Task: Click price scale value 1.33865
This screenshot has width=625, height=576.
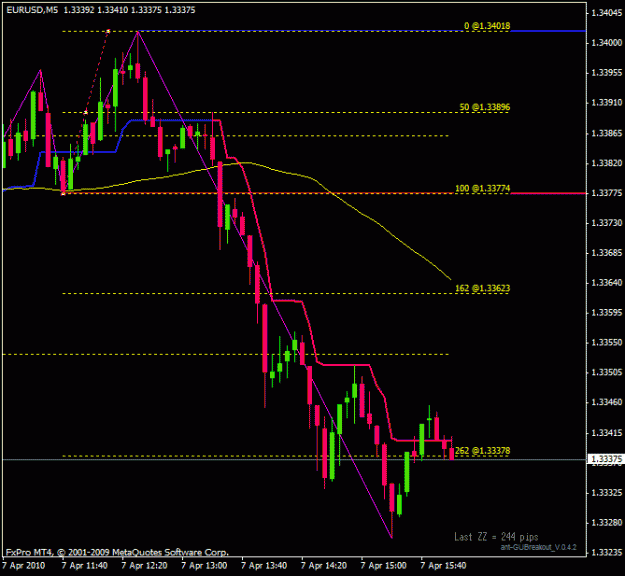Action: pos(607,133)
